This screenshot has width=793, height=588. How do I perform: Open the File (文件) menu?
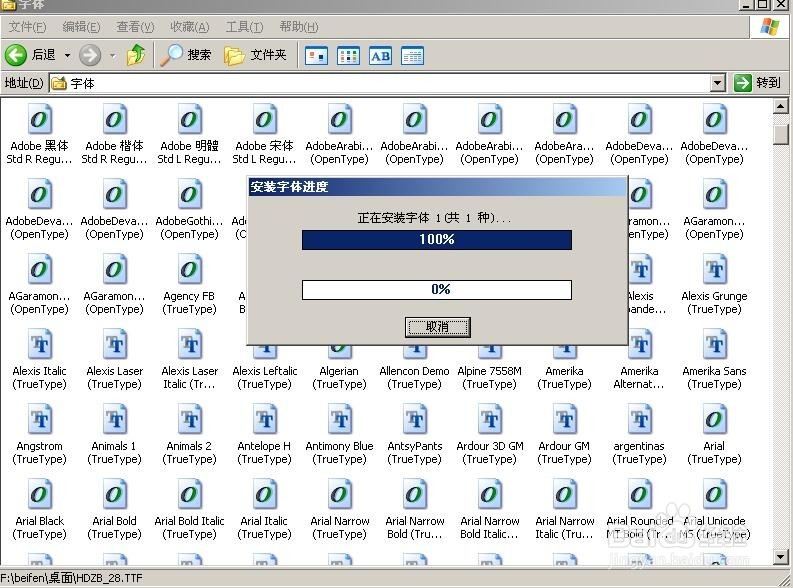[27, 27]
